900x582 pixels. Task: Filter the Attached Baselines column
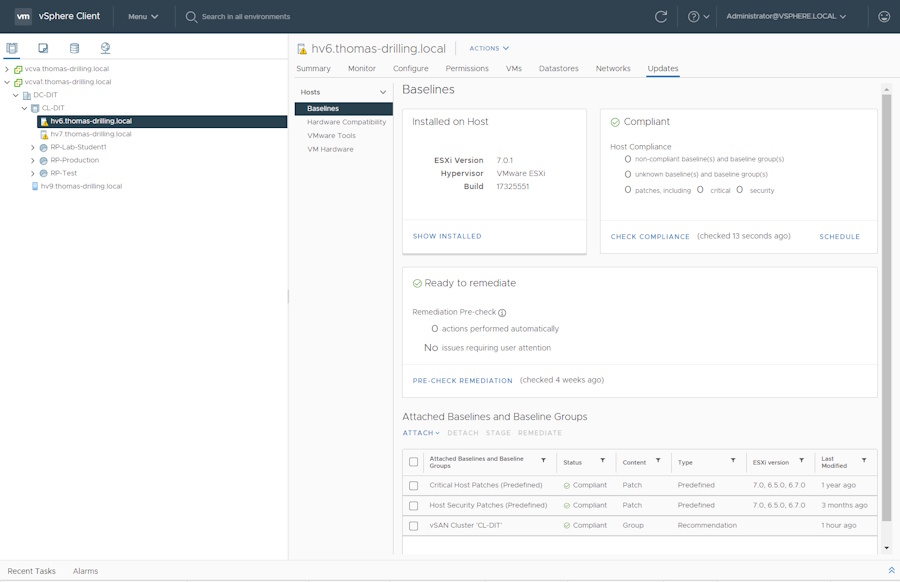[x=543, y=460]
